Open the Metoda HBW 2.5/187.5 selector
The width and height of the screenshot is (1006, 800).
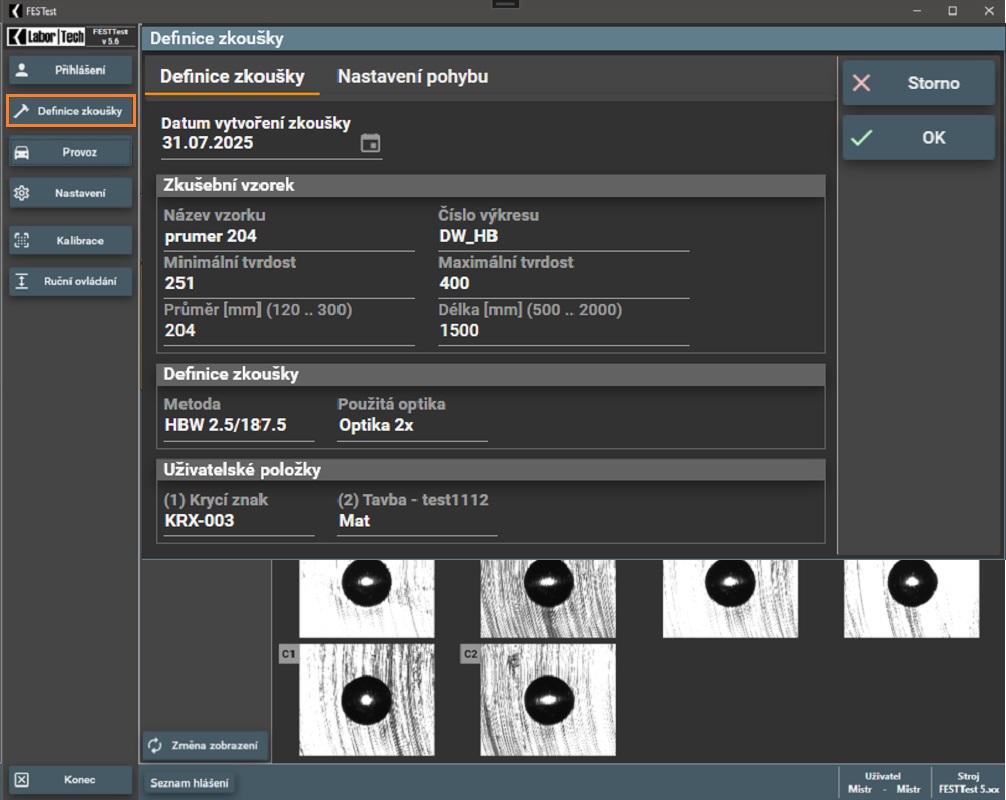coord(237,425)
